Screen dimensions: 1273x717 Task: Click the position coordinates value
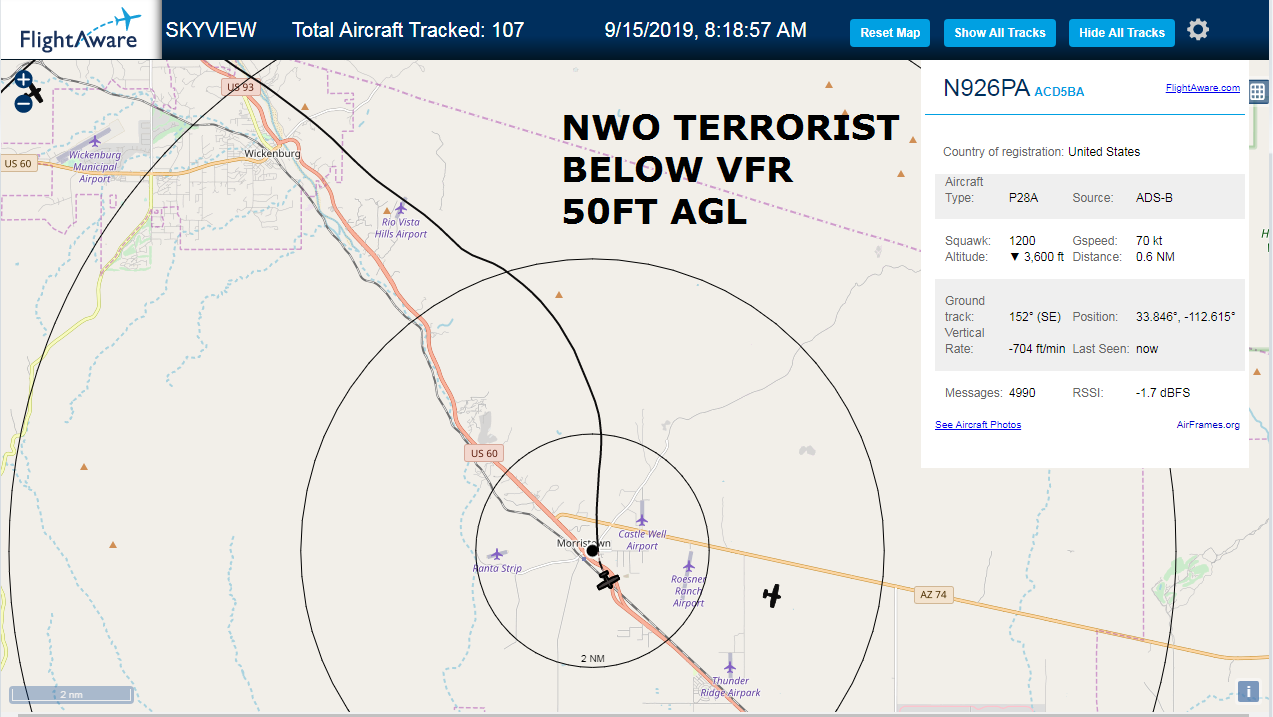tap(1186, 317)
